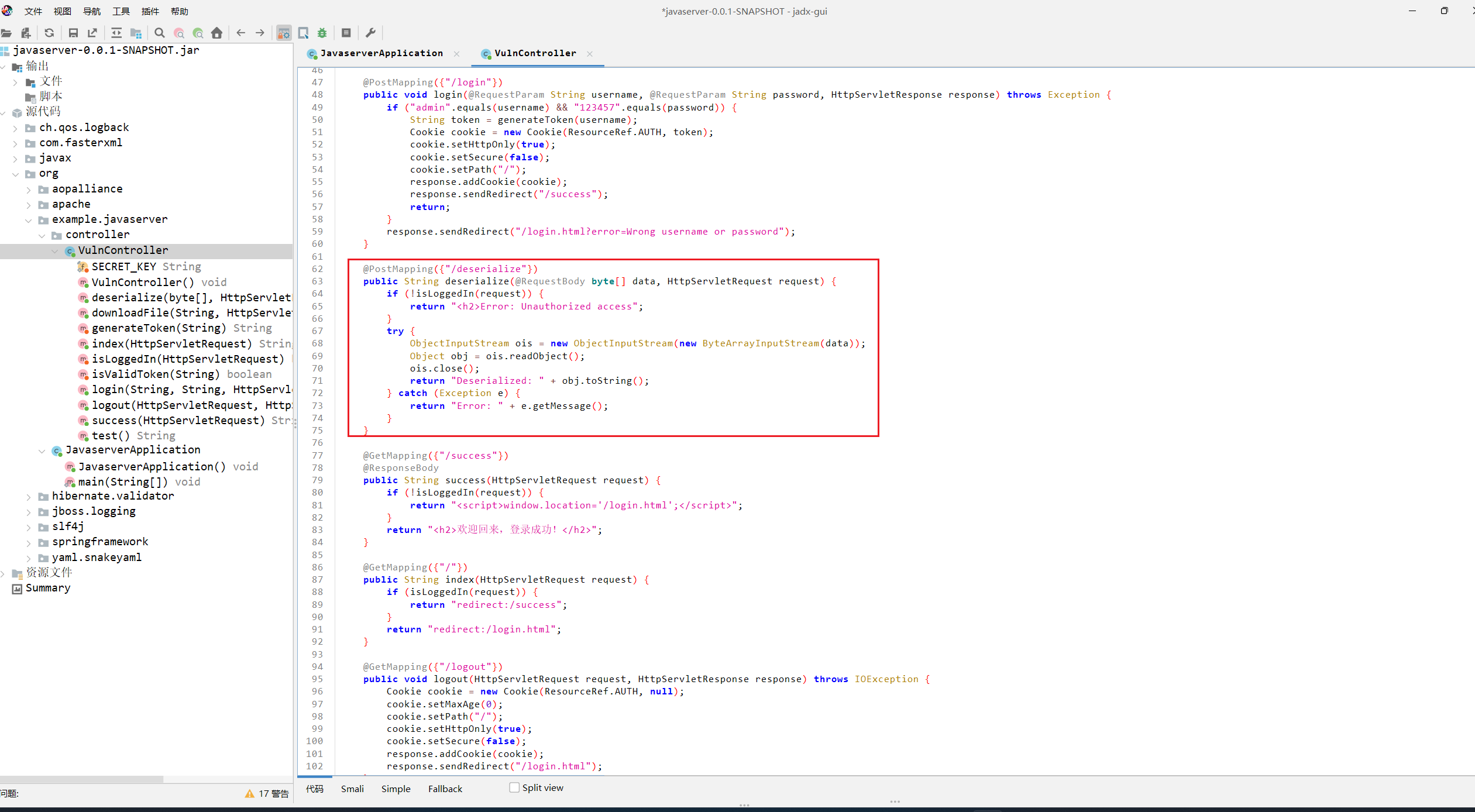Select the generateToken(String) method
This screenshot has height=812, width=1475.
pyautogui.click(x=175, y=328)
